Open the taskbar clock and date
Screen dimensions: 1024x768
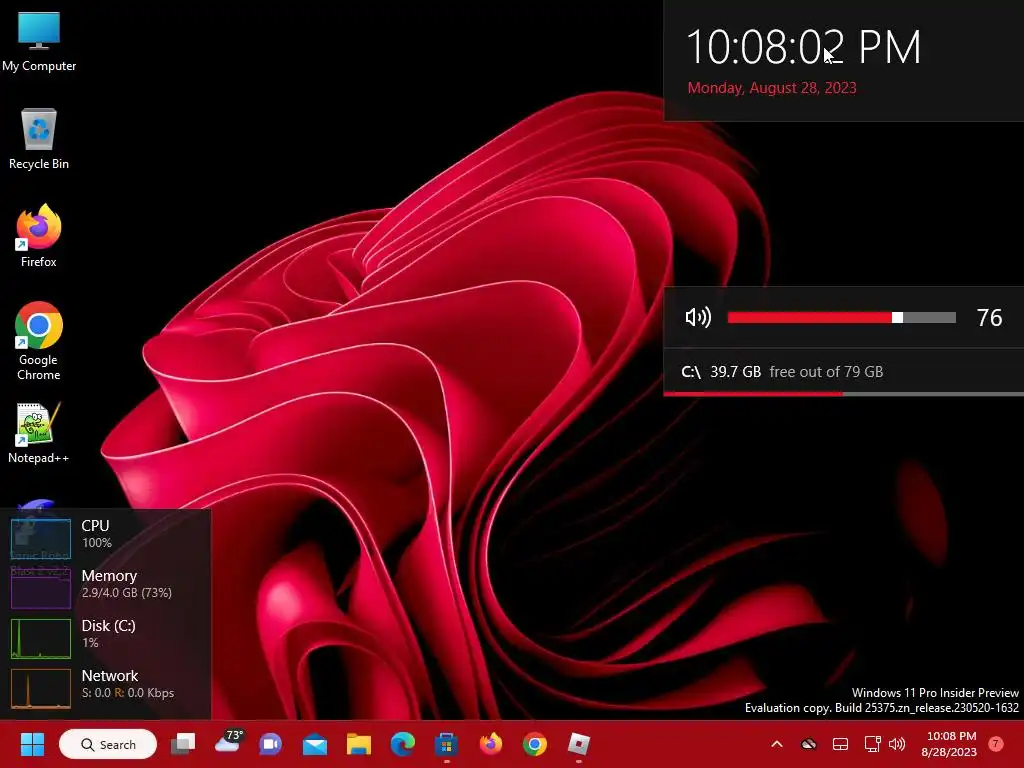[x=949, y=744]
